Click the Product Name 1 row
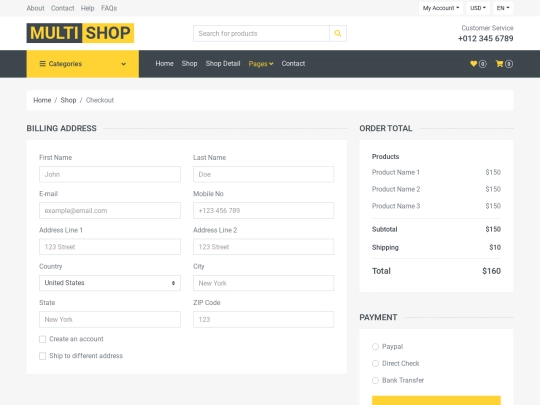Screen dimensions: 540x405 [436, 172]
